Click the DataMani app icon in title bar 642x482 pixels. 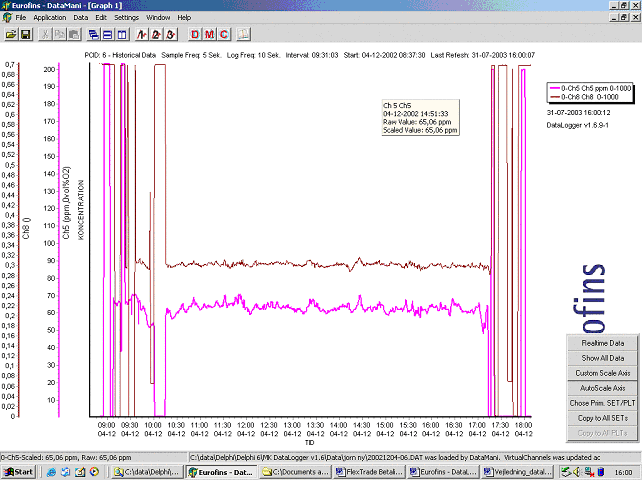point(6,5)
